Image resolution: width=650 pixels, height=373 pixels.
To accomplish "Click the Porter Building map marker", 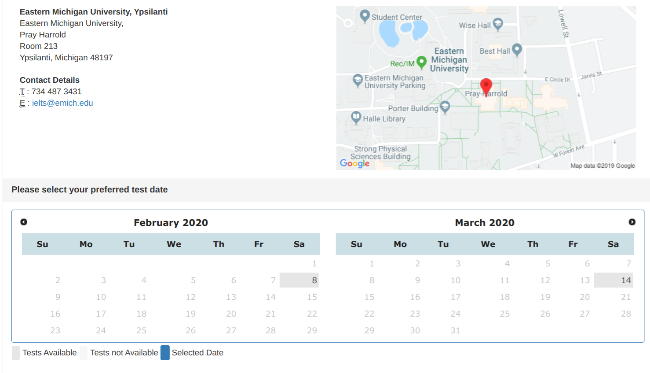I will (x=445, y=107).
